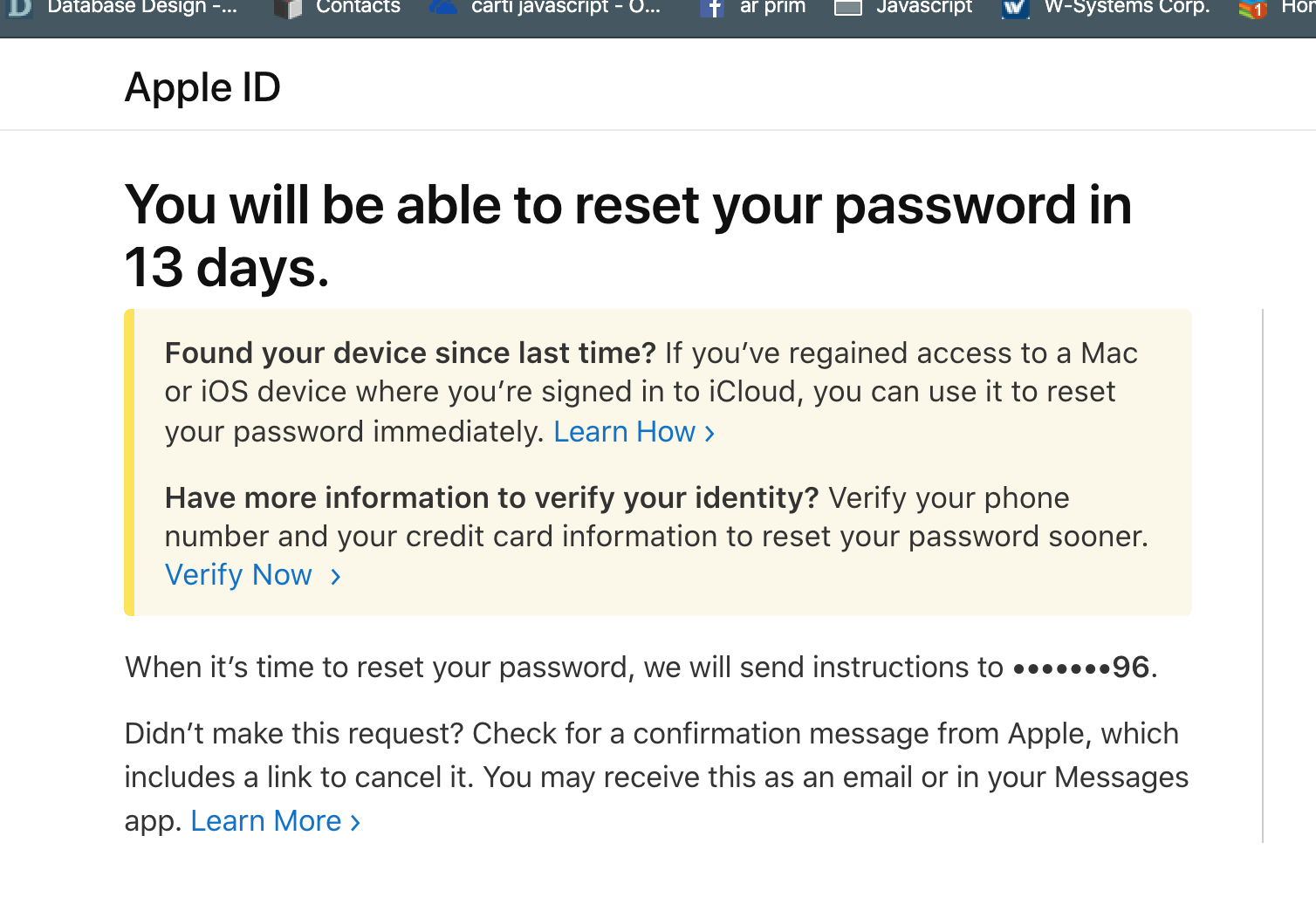Screen dimensions: 1316x918
Task: Click the Learn More link
Action: click(265, 821)
